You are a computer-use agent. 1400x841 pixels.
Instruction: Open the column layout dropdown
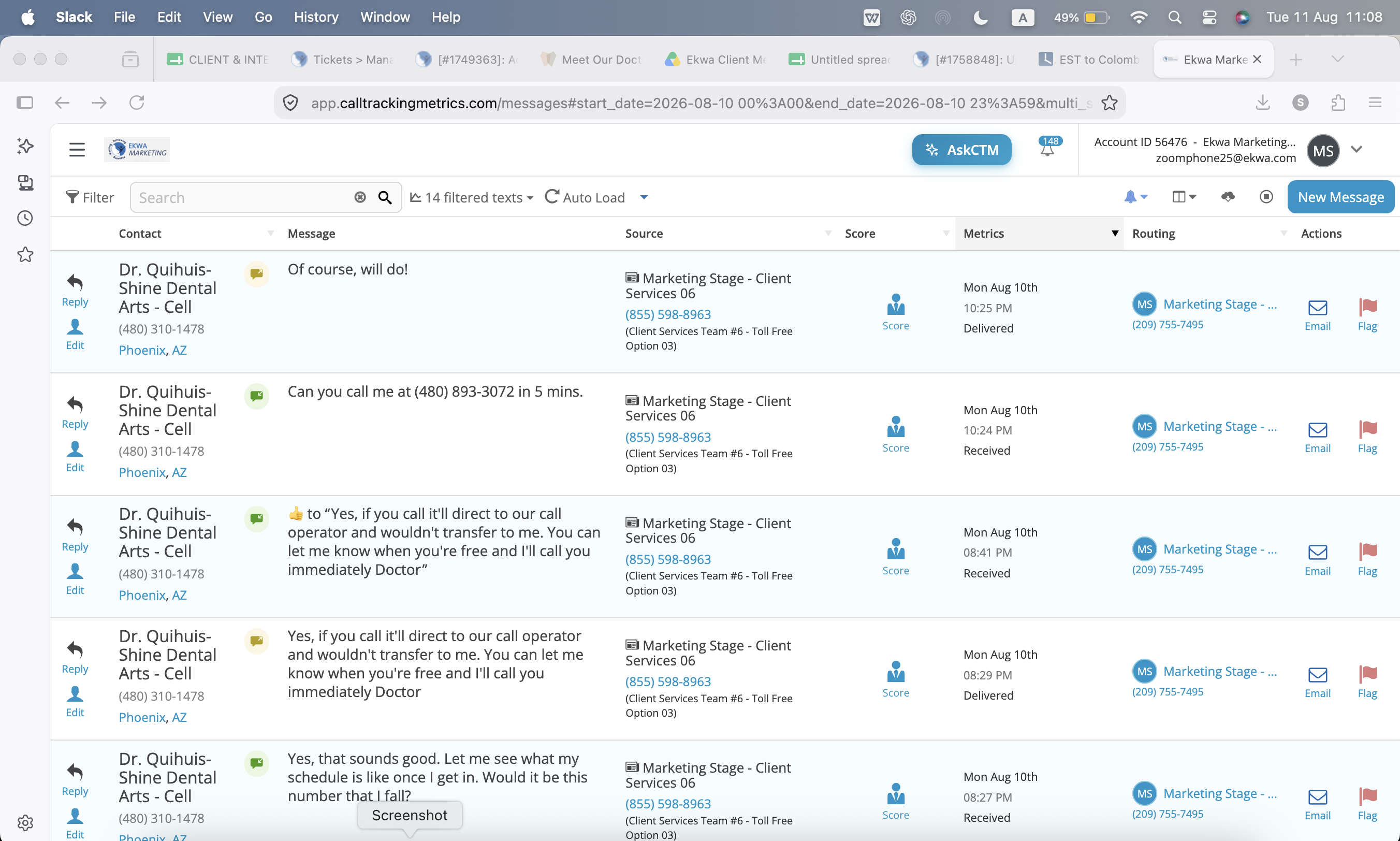pyautogui.click(x=1184, y=197)
